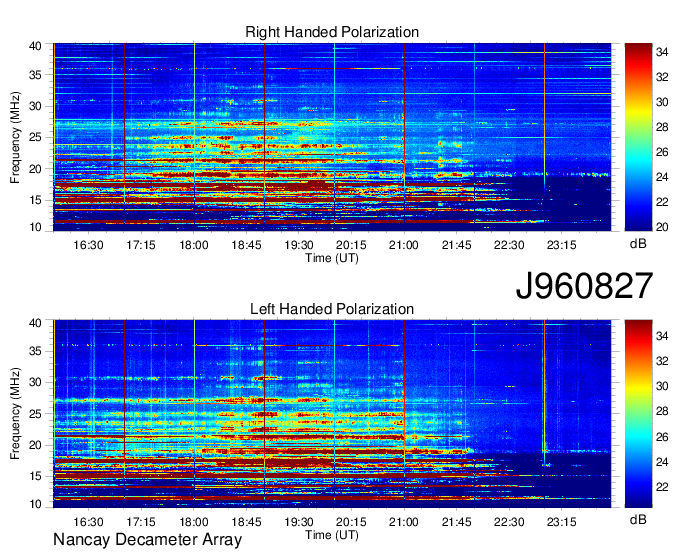Image resolution: width=680 pixels, height=552 pixels.
Task: Click the 34 dB tick on Left Handed colorbar
Action: pyautogui.click(x=662, y=336)
